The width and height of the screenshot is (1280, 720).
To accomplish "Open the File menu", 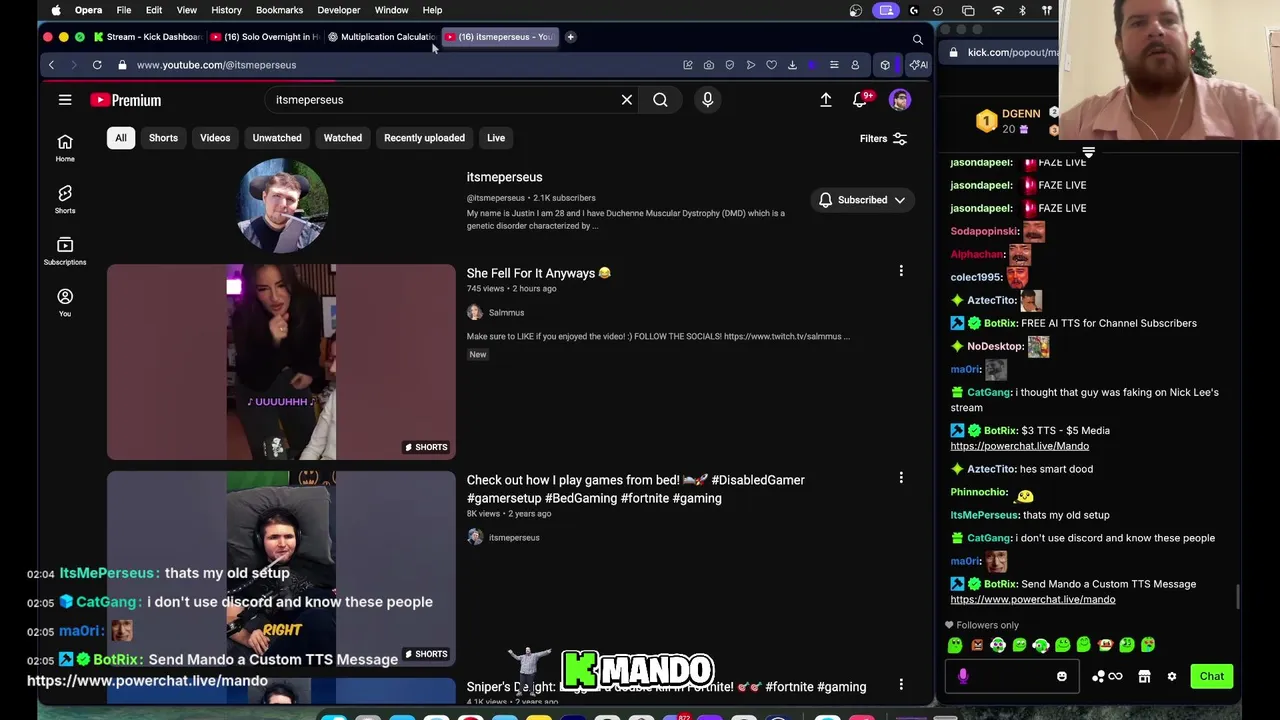I will click(124, 10).
